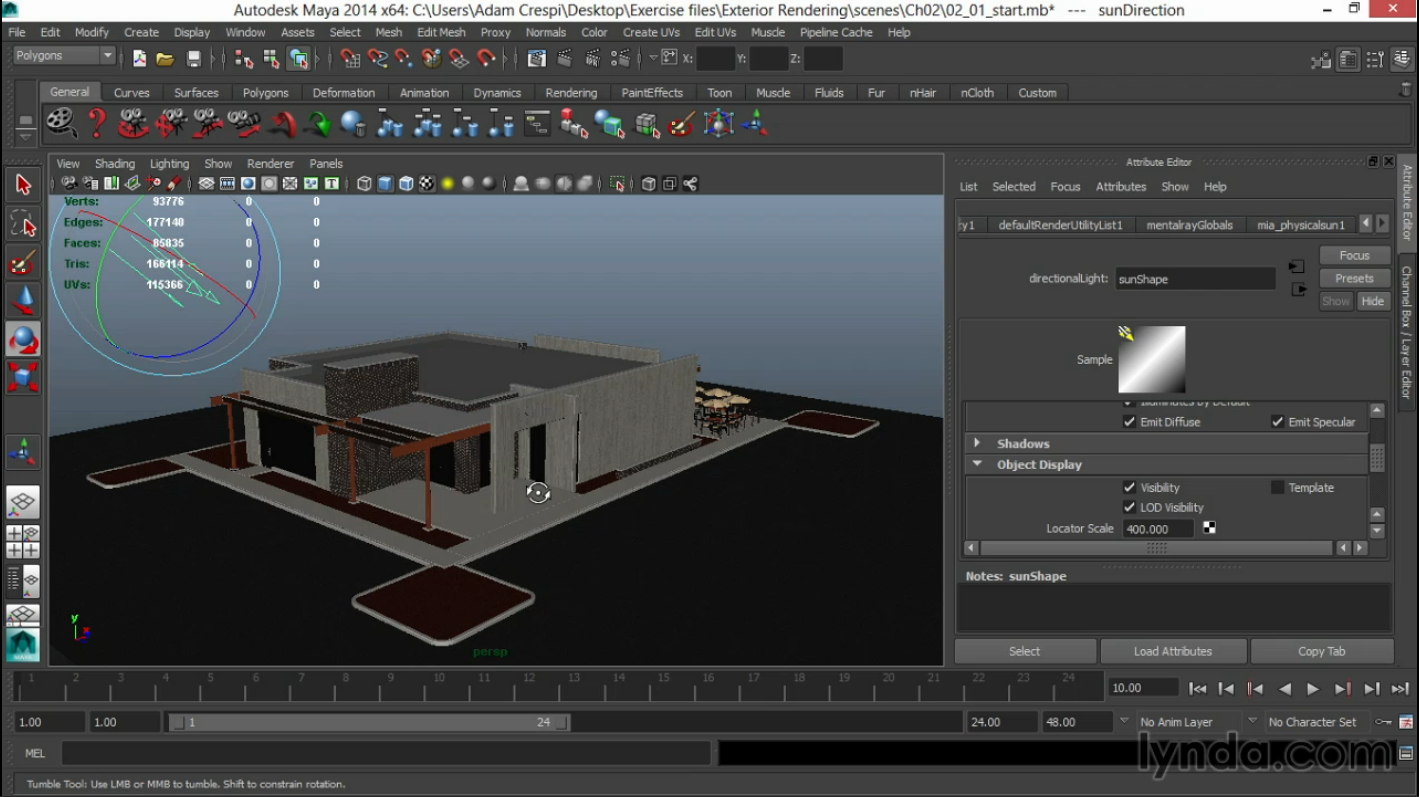Viewport: 1419px width, 797px height.
Task: Switch to the Rendering shelf tab
Action: tap(571, 93)
